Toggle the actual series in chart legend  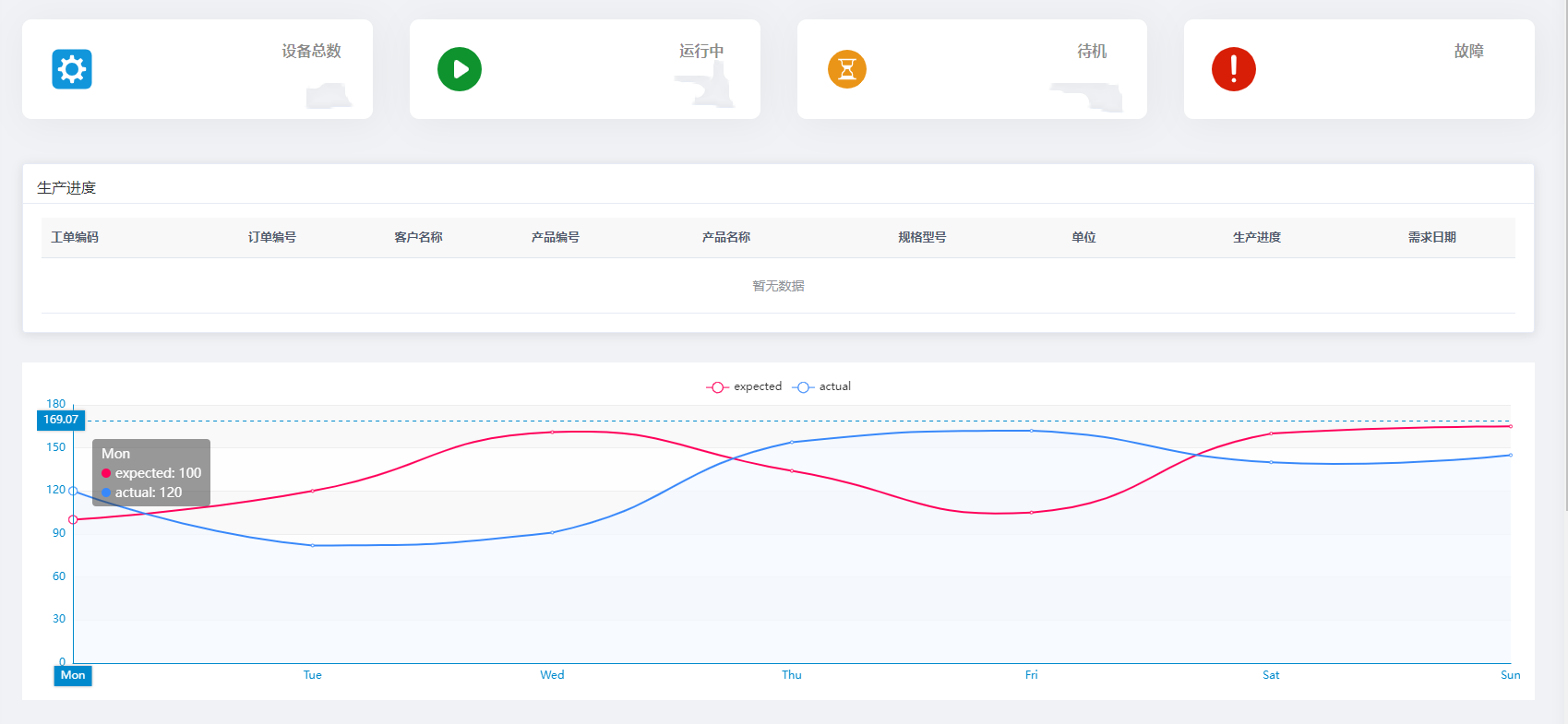click(x=822, y=386)
